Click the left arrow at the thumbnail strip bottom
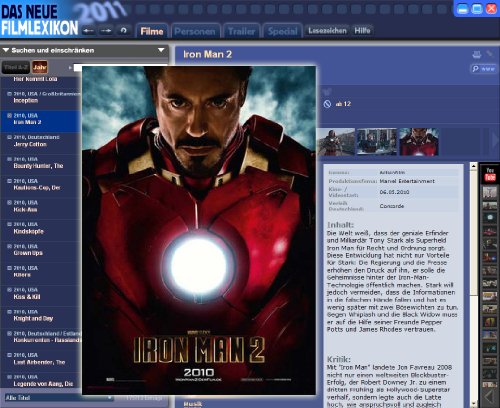This screenshot has width=500, height=408. pyautogui.click(x=490, y=397)
